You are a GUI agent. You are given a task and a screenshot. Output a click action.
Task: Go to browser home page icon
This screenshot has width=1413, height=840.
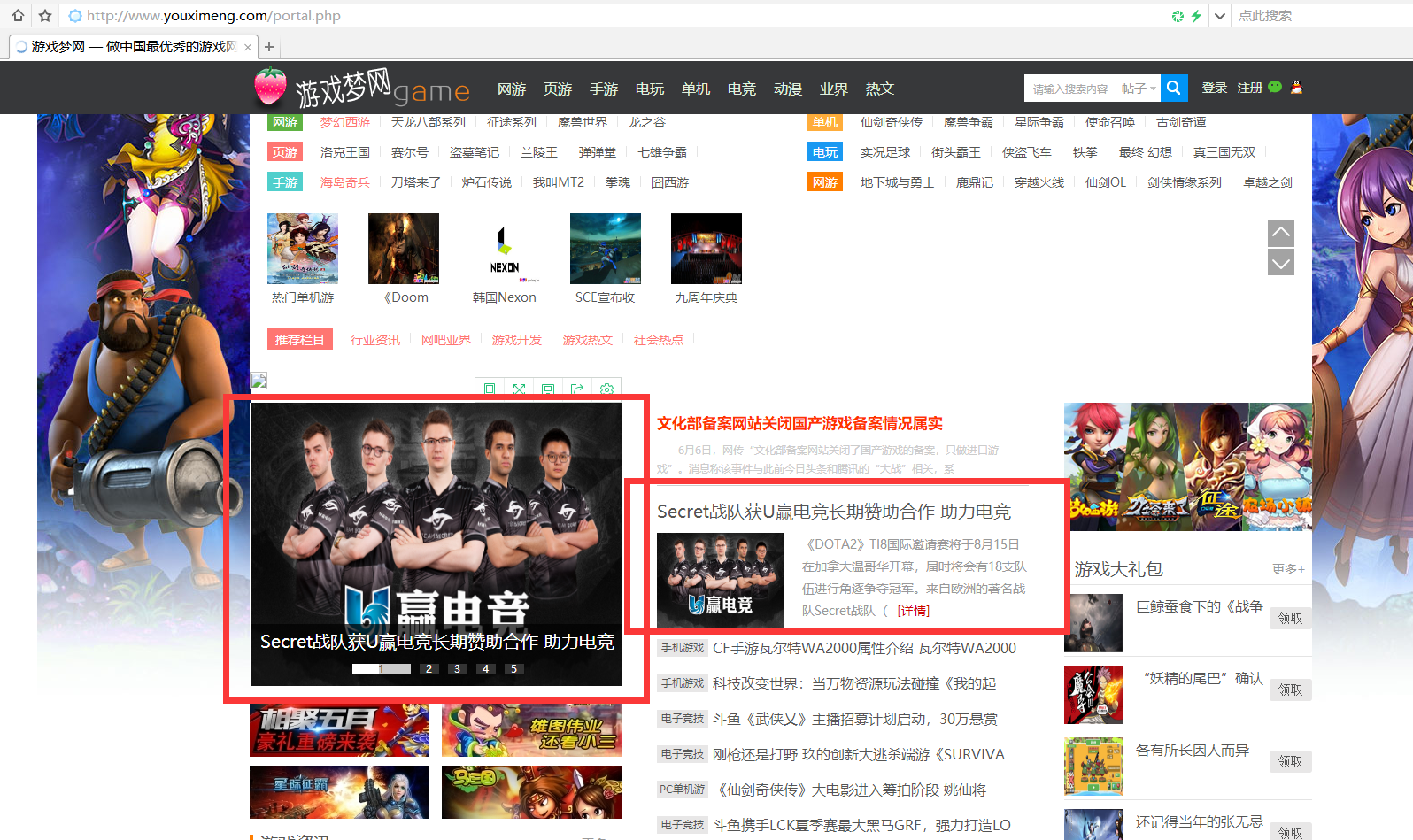[18, 15]
